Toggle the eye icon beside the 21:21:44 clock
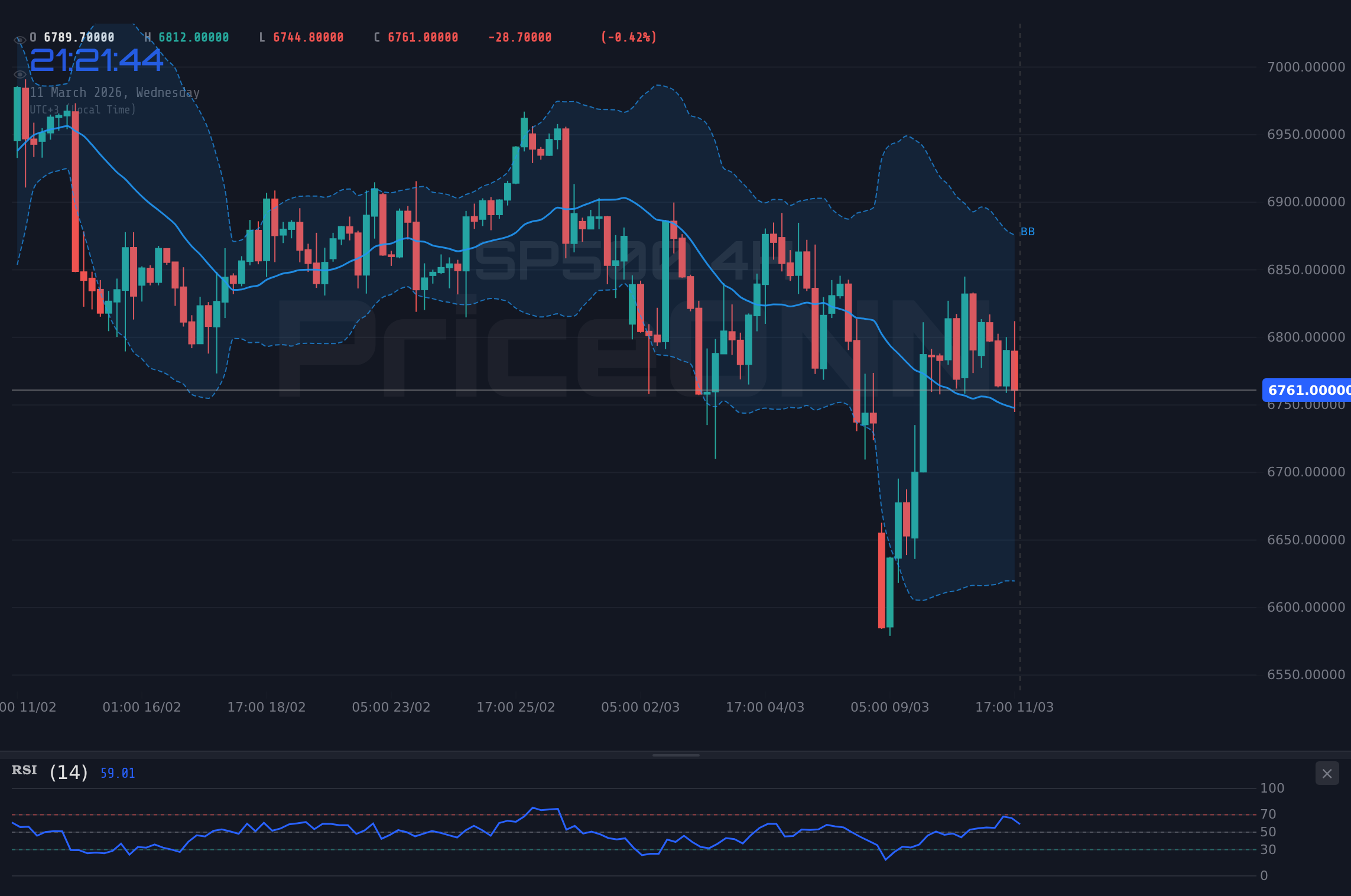 click(20, 74)
